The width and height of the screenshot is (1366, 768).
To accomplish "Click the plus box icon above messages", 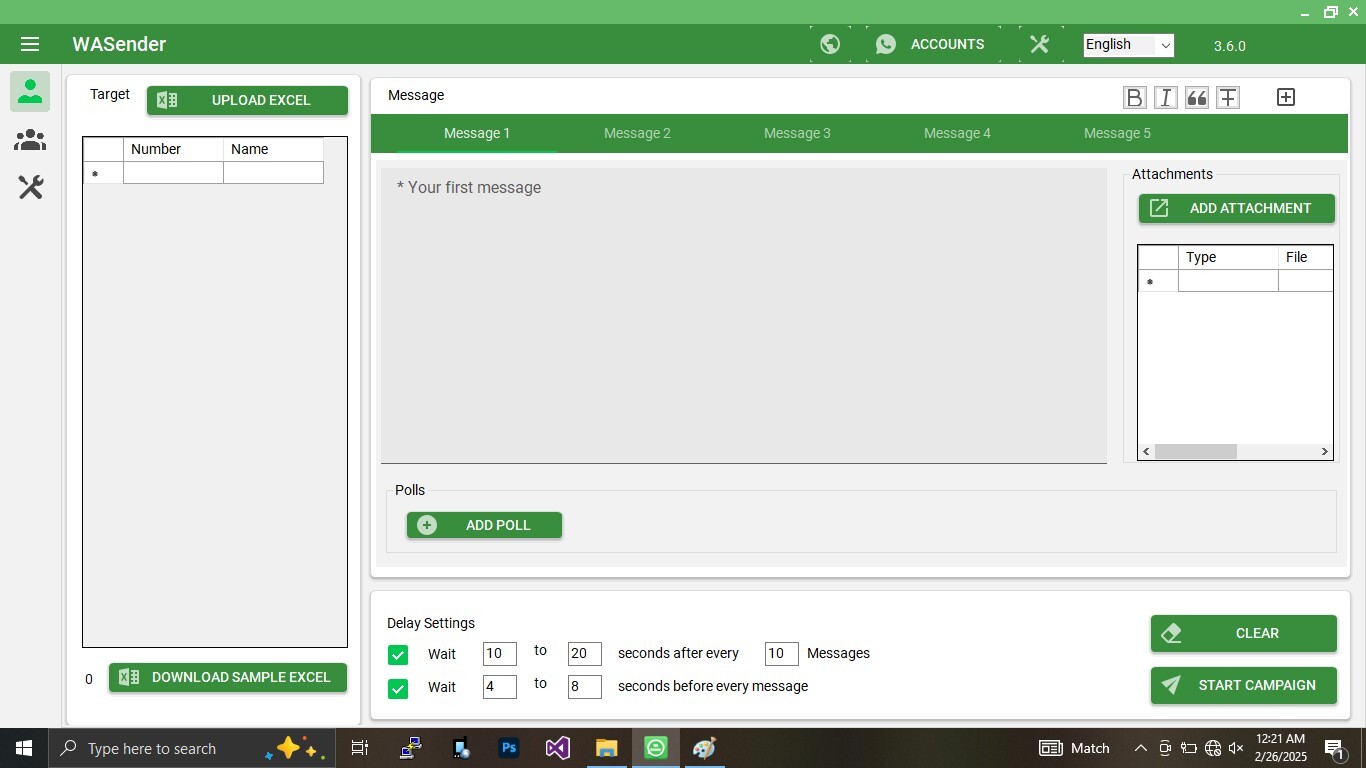I will [x=1286, y=97].
